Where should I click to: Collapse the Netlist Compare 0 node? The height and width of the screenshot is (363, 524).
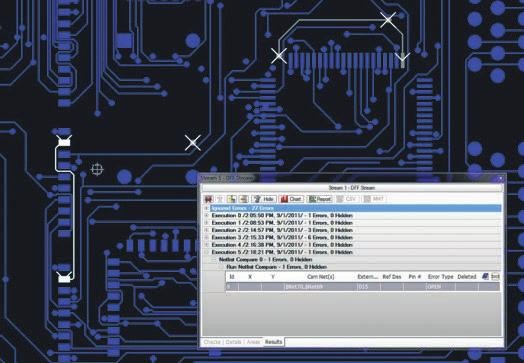point(214,260)
